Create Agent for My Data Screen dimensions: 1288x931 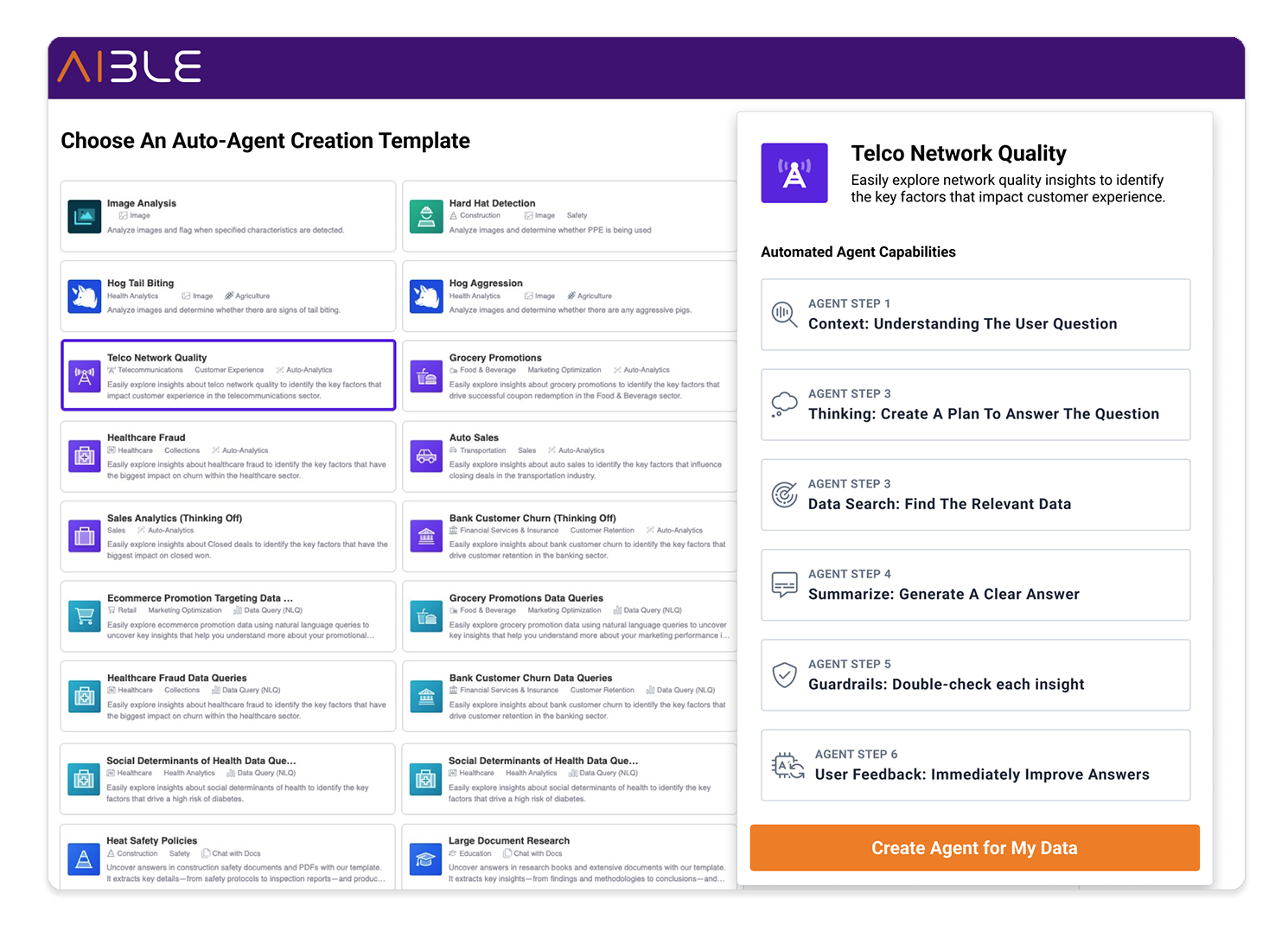coord(974,848)
